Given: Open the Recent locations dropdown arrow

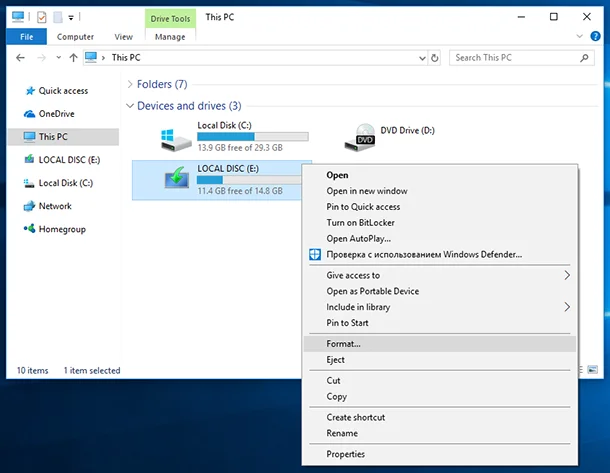Looking at the screenshot, I should [58, 58].
